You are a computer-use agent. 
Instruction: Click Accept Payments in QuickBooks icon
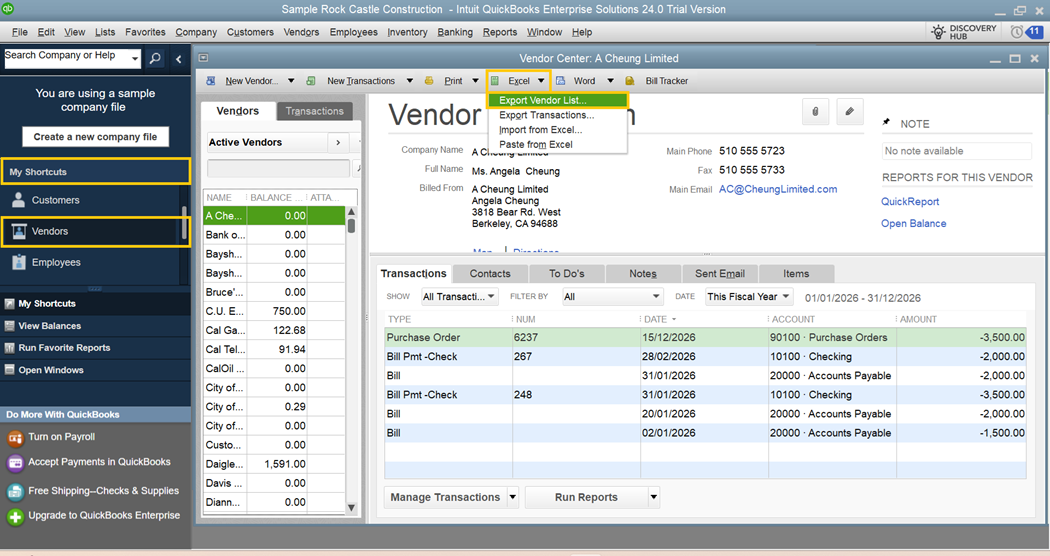click(x=15, y=463)
